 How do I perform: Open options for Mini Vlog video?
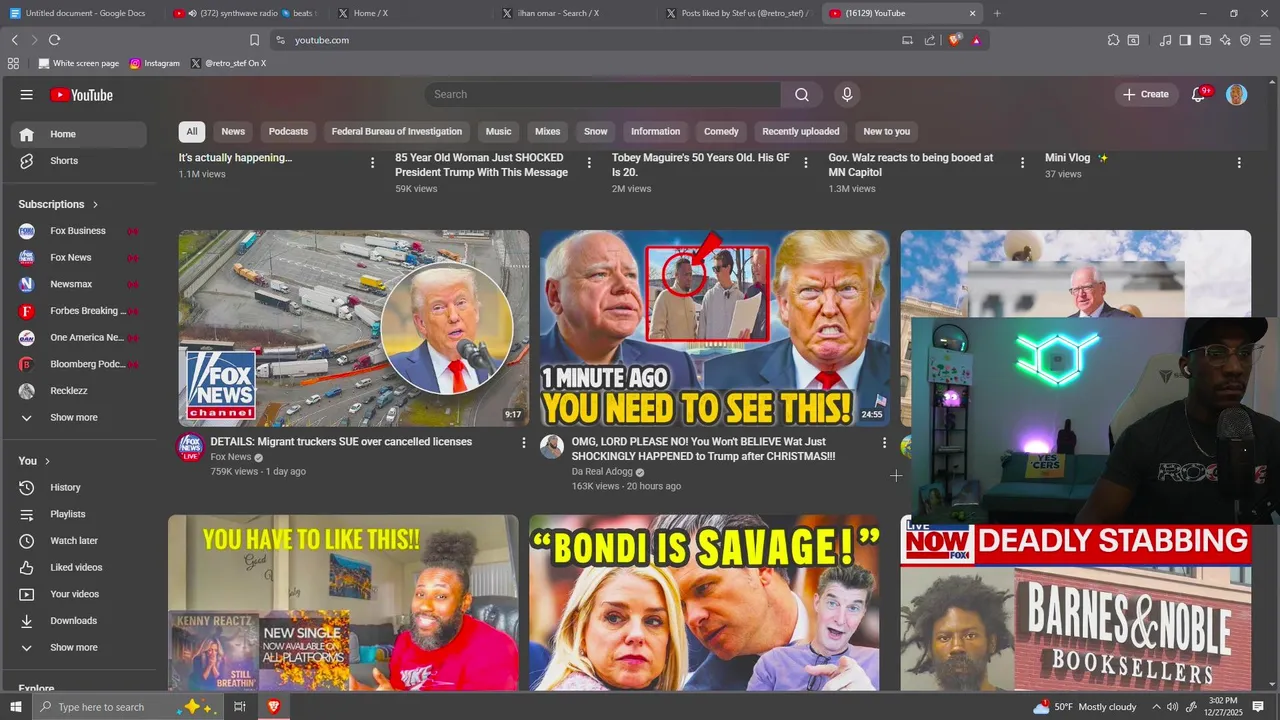click(x=1239, y=163)
